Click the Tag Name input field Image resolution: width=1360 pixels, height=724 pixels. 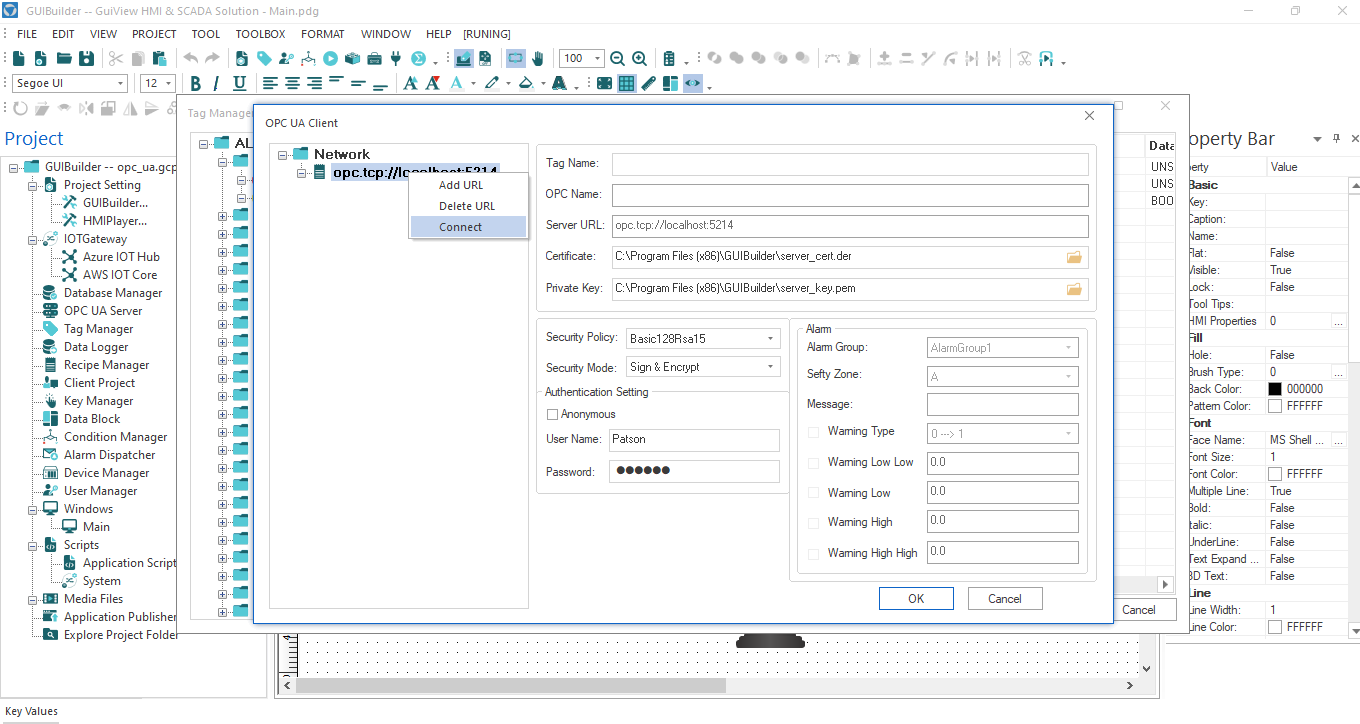pos(850,164)
